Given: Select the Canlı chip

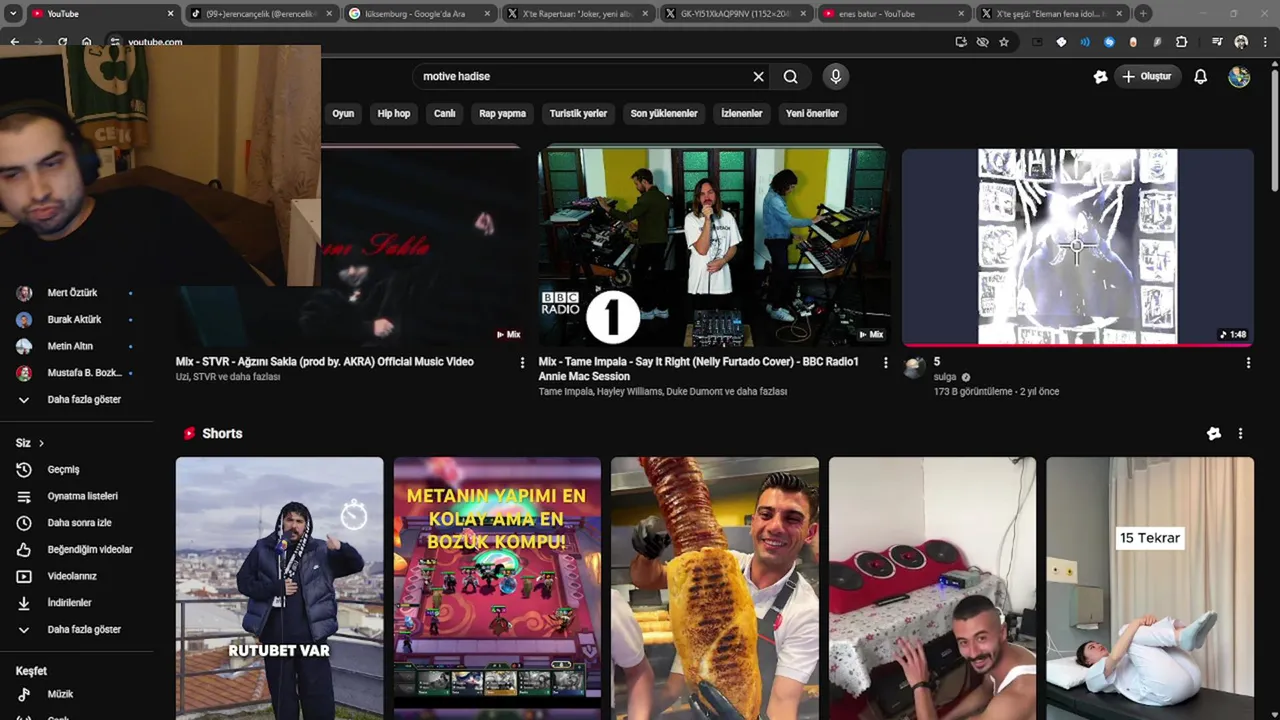Looking at the screenshot, I should tap(445, 114).
